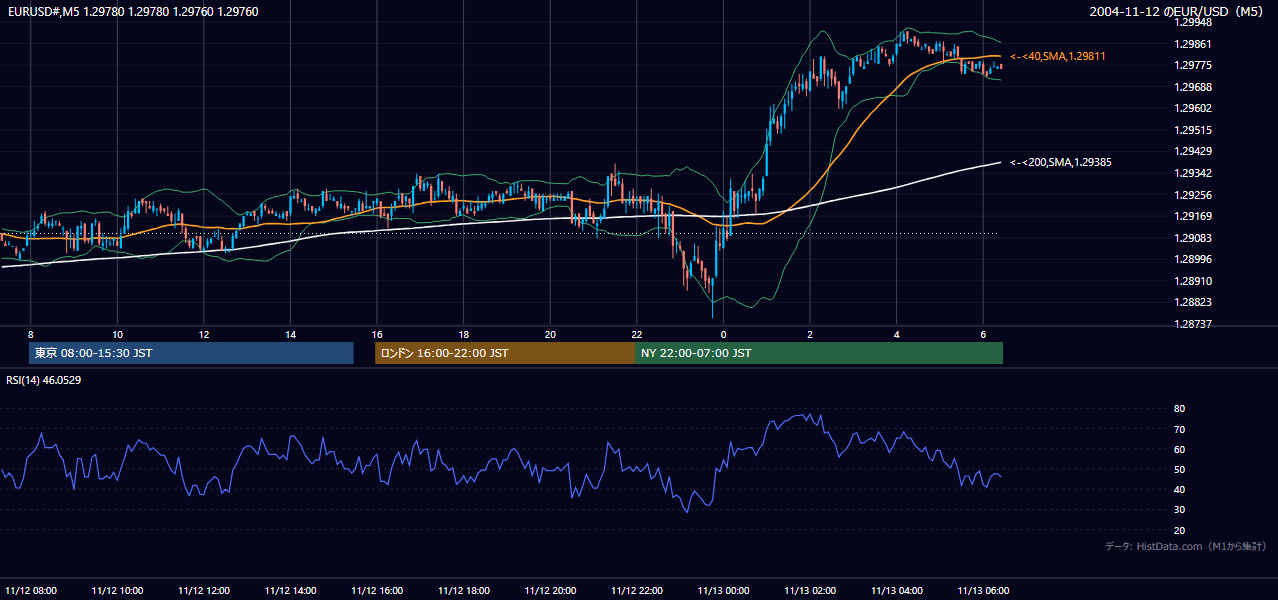Click price axis value 1.28910
Screen dimensions: 1278x600
click(x=1192, y=281)
